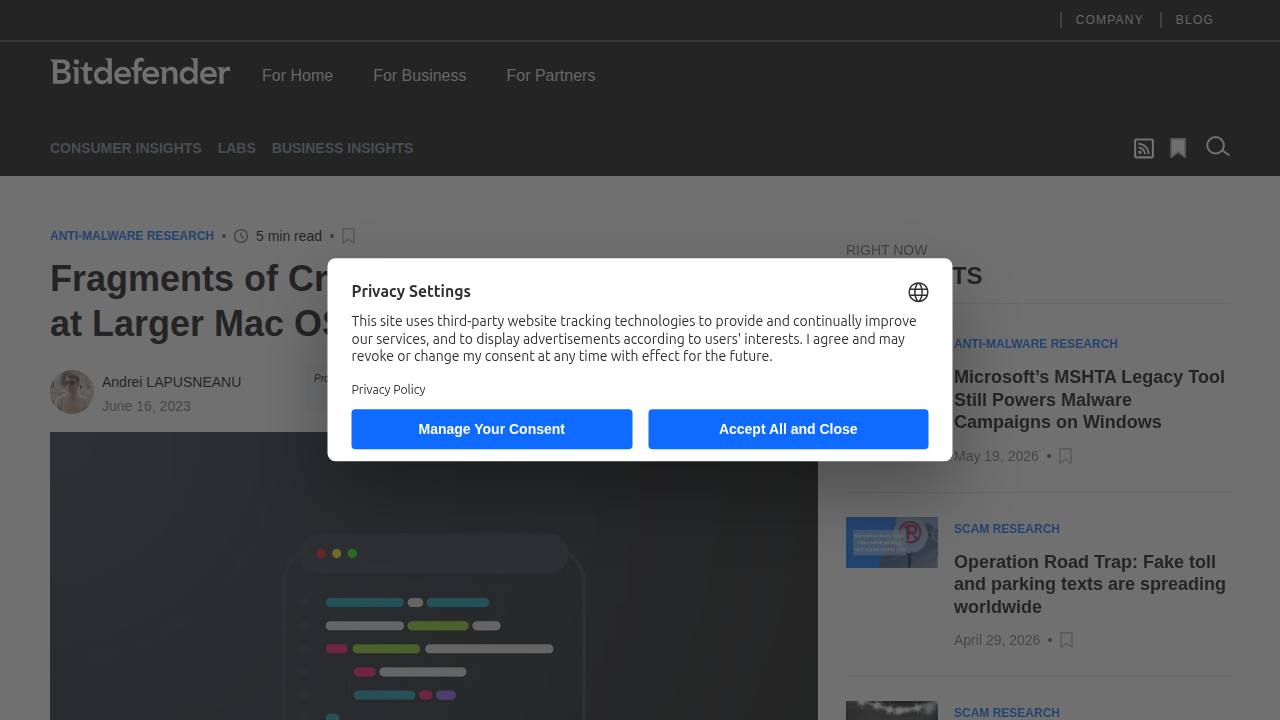The height and width of the screenshot is (720, 1280).
Task: Click the Bitdefender logo
Action: point(140,71)
